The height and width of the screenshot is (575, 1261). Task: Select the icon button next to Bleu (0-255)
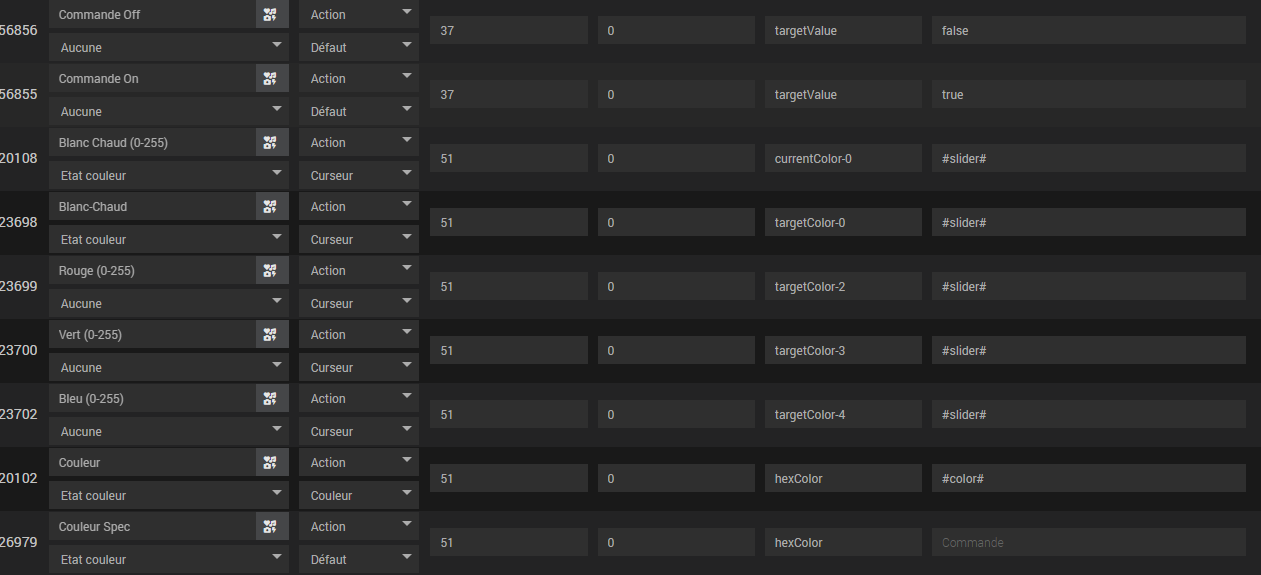272,399
